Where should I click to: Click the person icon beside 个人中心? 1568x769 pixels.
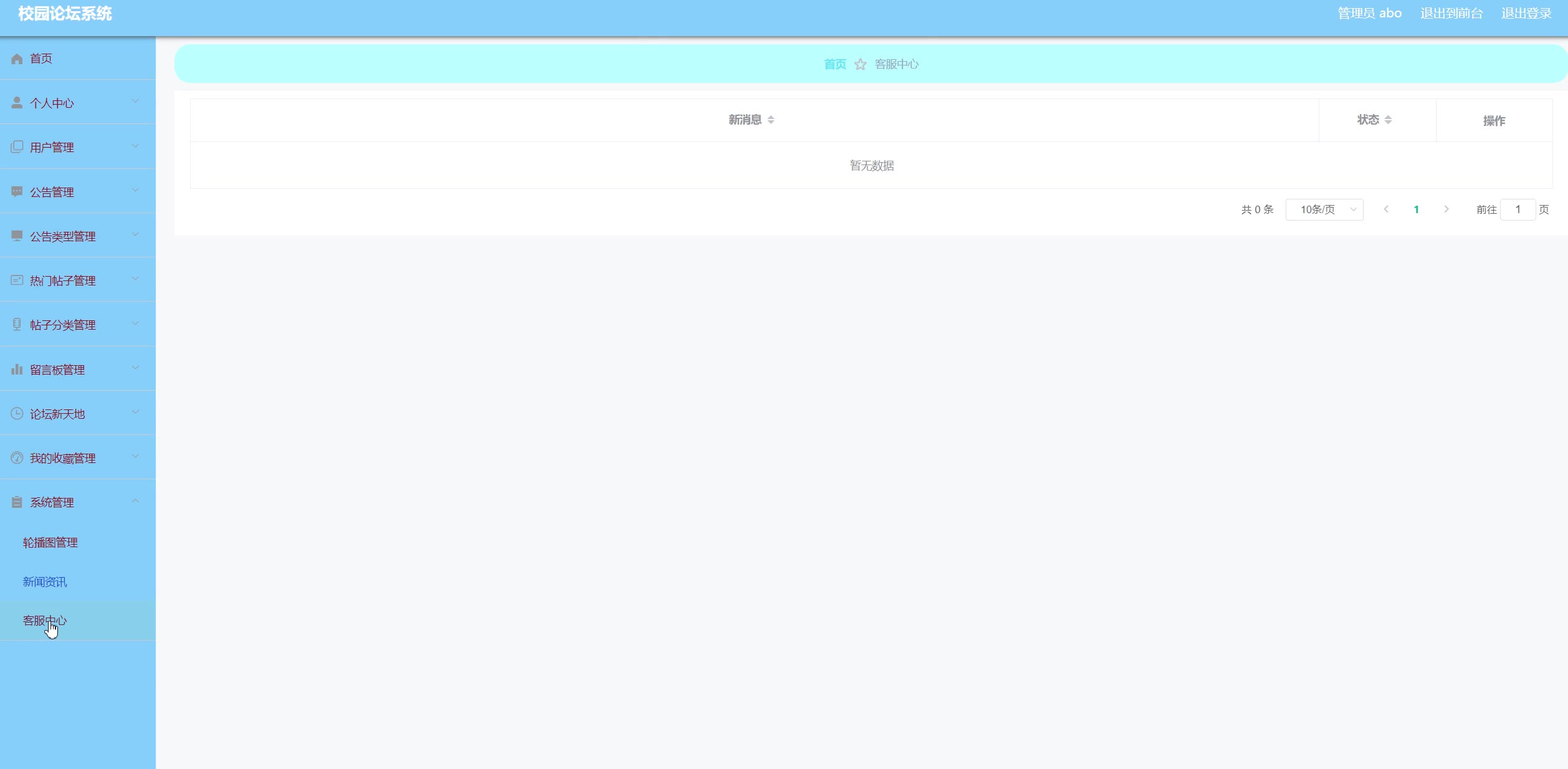(17, 103)
